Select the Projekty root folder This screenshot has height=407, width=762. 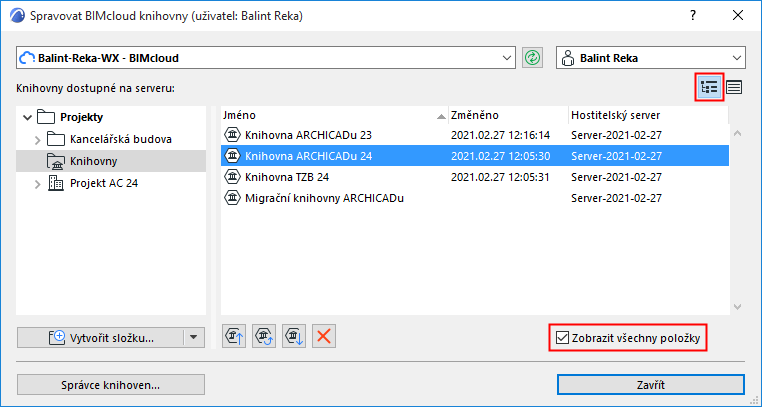(82, 117)
